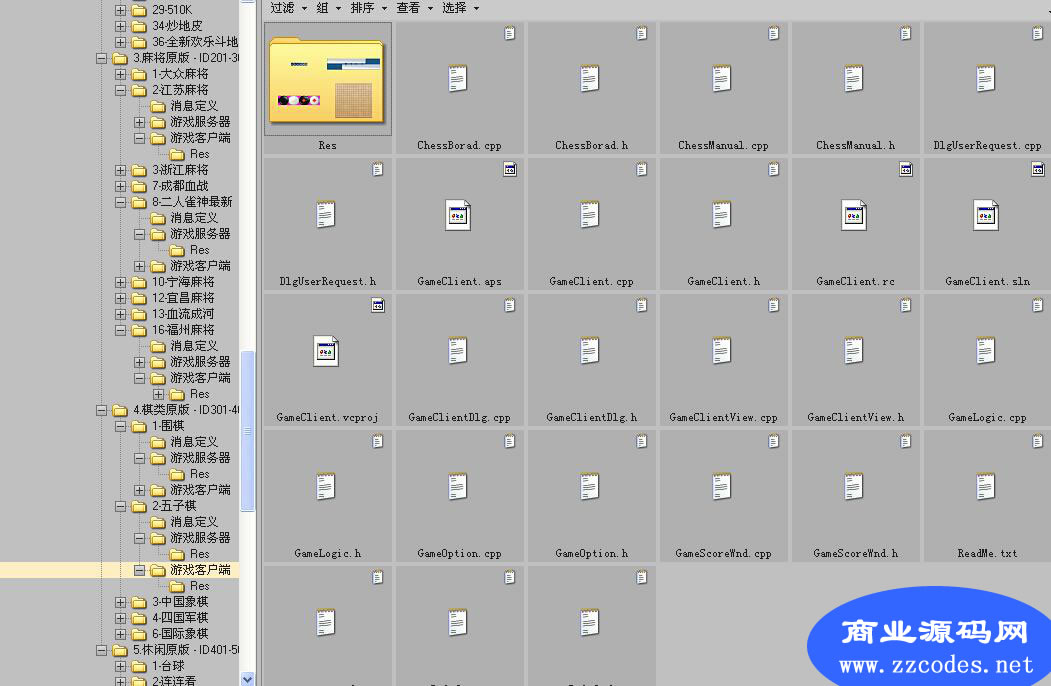Image resolution: width=1051 pixels, height=686 pixels.
Task: Select the GameClientView.h file icon
Action: (853, 351)
